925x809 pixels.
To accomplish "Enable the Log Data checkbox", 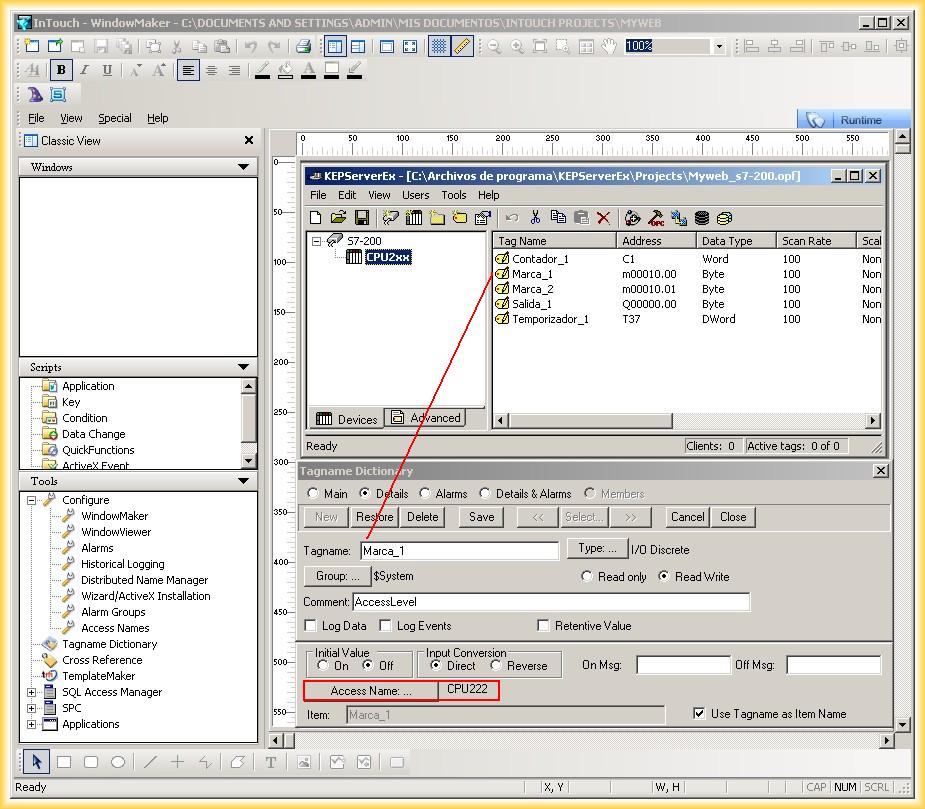I will (311, 626).
